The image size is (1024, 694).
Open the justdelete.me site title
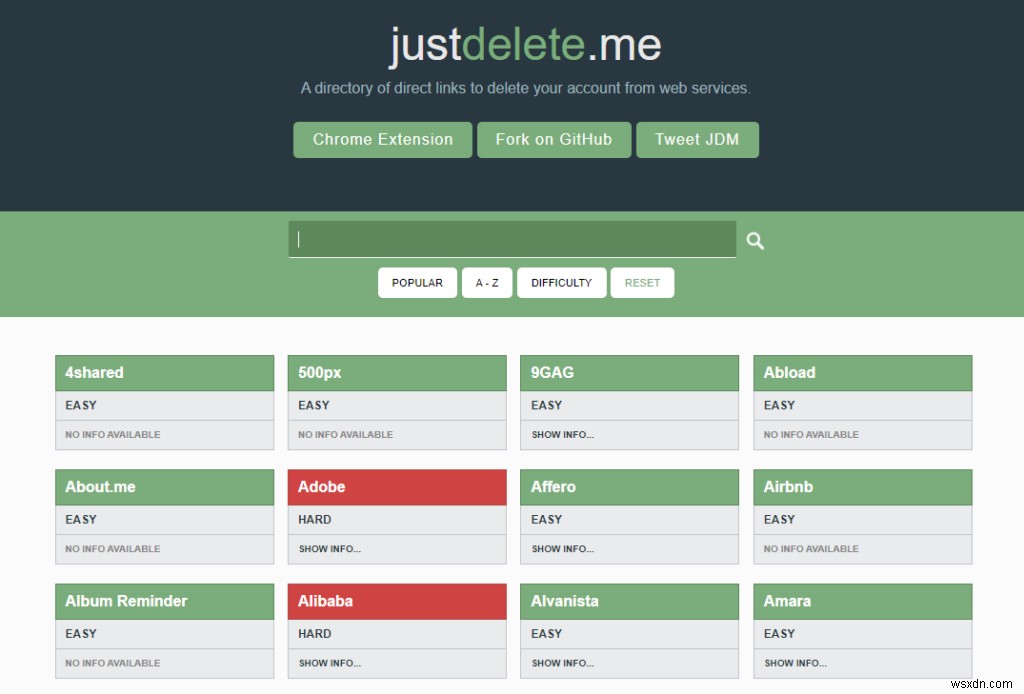point(526,44)
